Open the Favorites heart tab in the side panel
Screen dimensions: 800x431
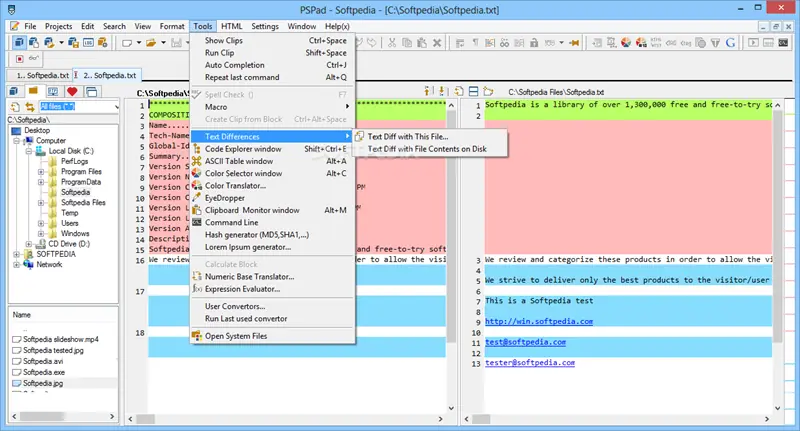coord(72,92)
